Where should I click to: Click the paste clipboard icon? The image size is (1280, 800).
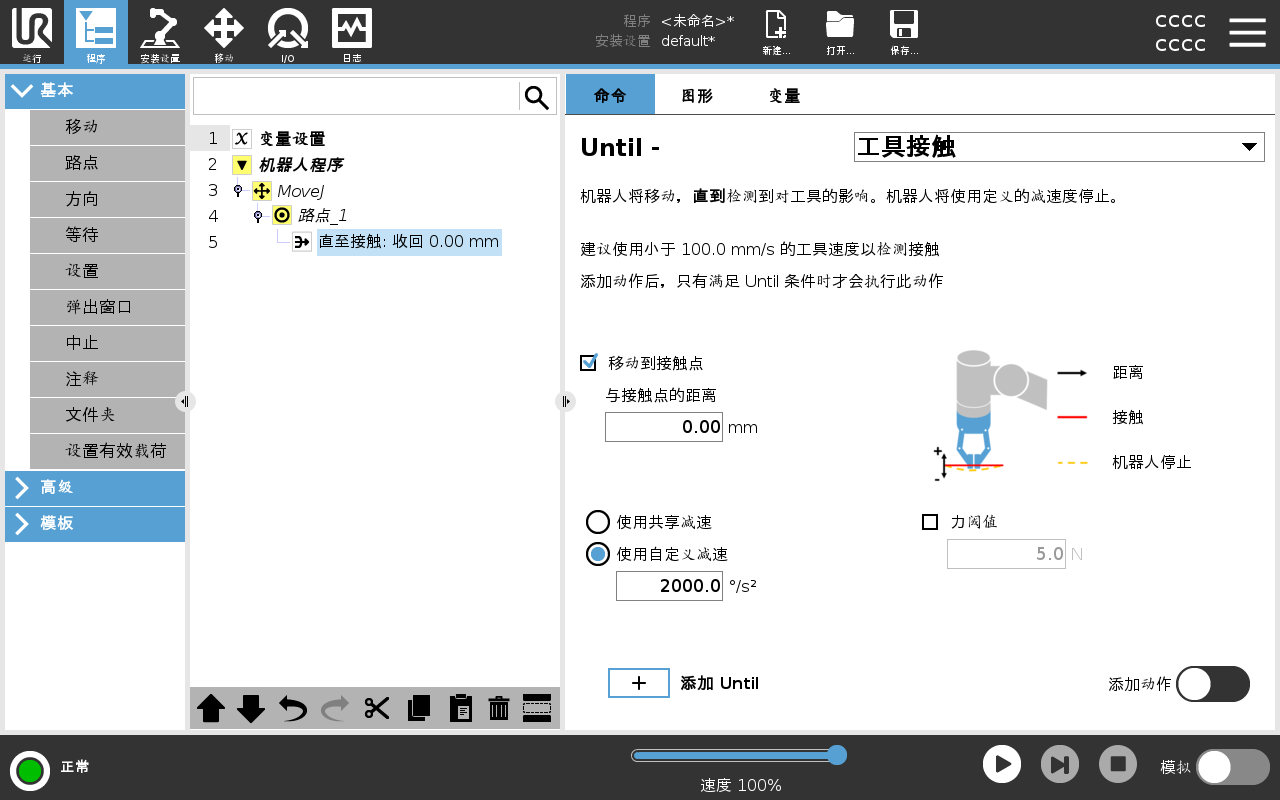pos(460,708)
